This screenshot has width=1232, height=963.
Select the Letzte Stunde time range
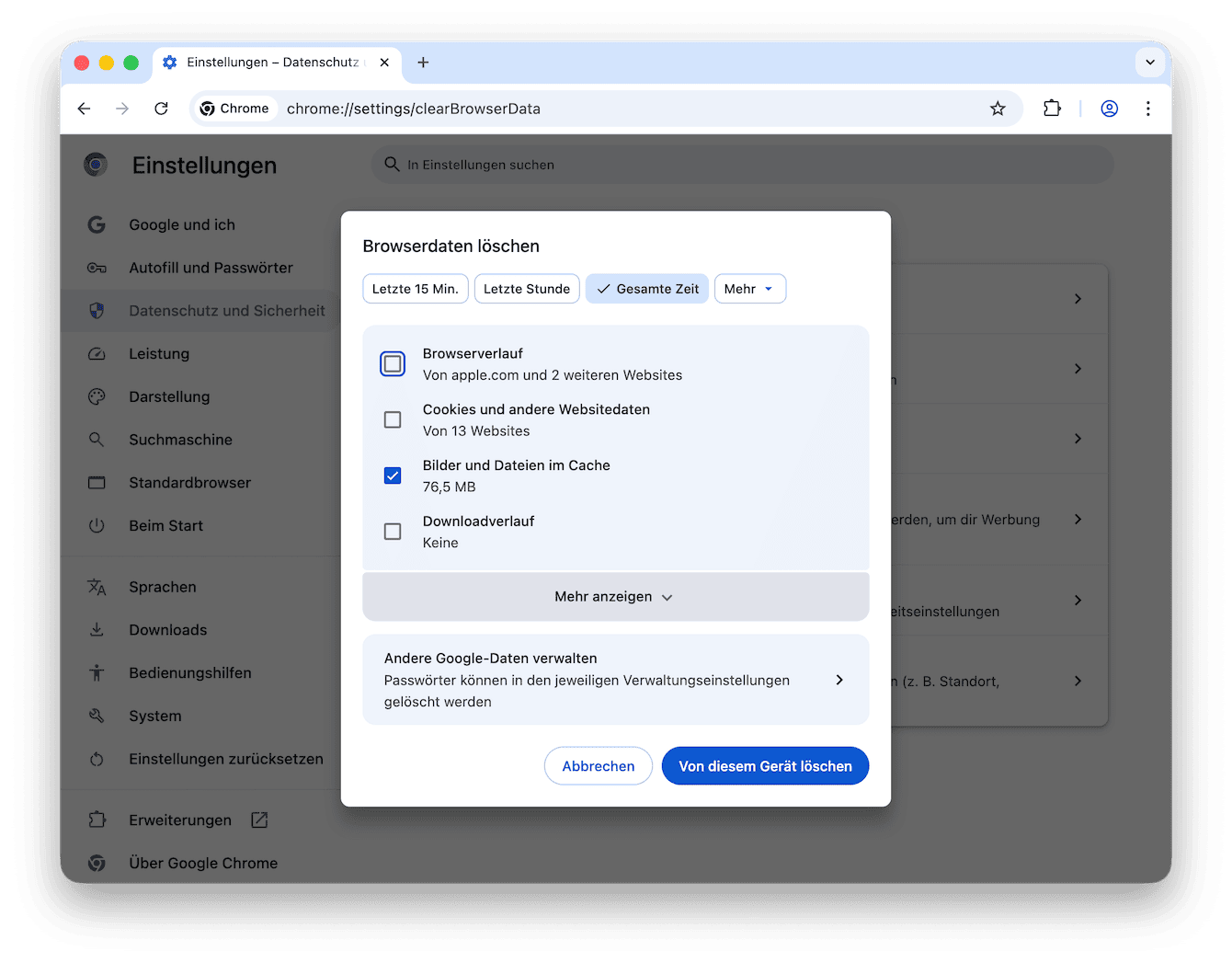tap(527, 289)
